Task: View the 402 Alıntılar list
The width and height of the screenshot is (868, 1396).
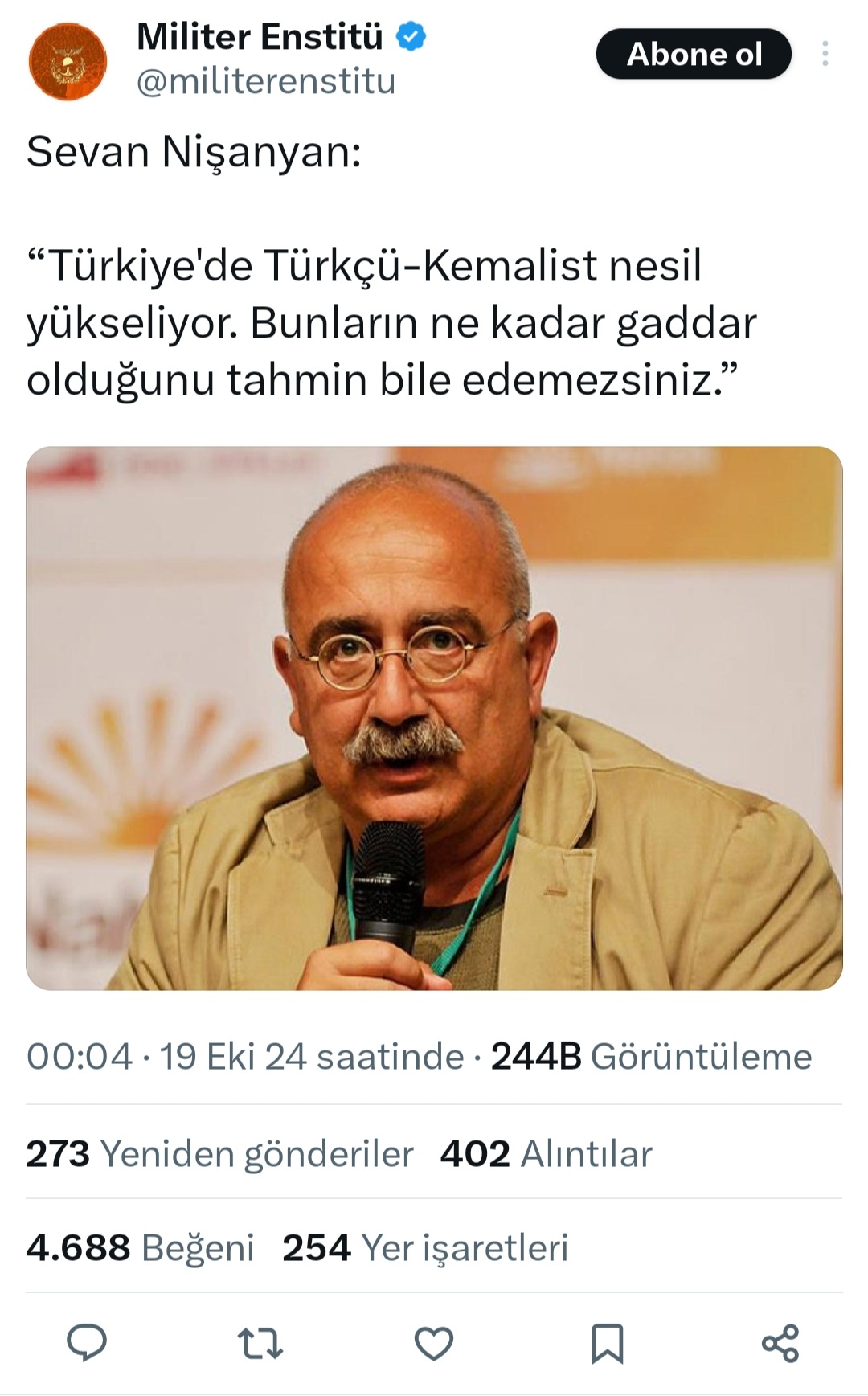Action: [547, 1154]
